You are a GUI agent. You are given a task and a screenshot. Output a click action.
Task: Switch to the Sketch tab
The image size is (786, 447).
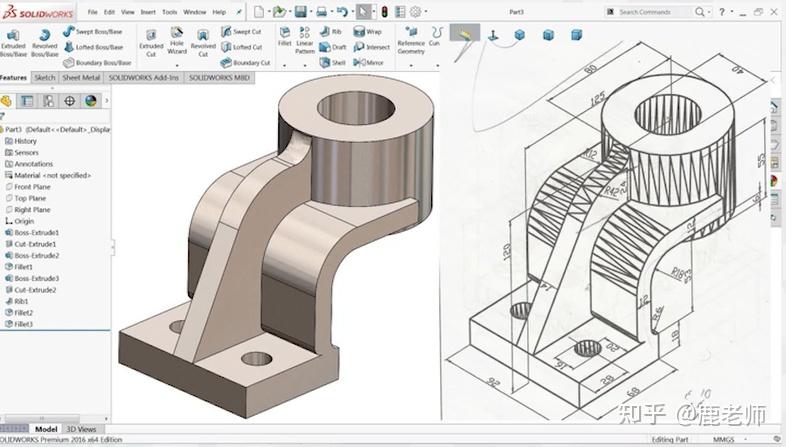[44, 77]
